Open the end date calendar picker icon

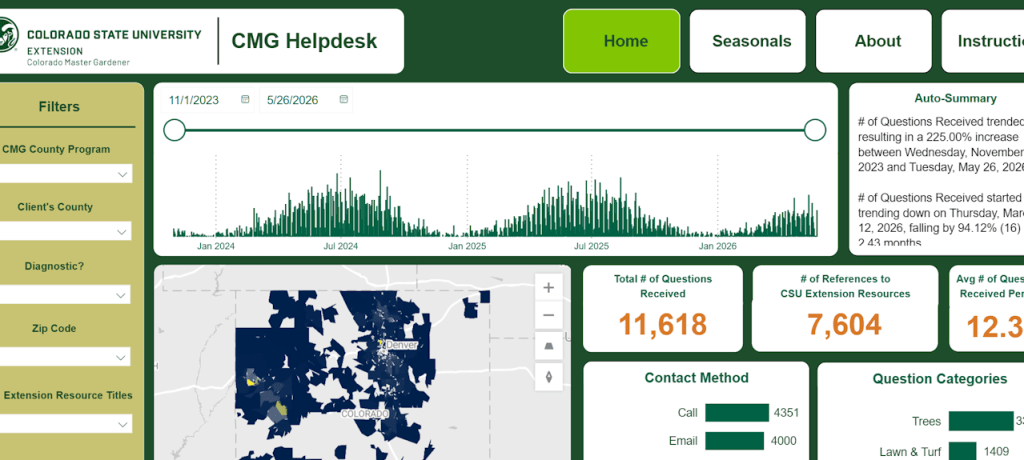(344, 99)
